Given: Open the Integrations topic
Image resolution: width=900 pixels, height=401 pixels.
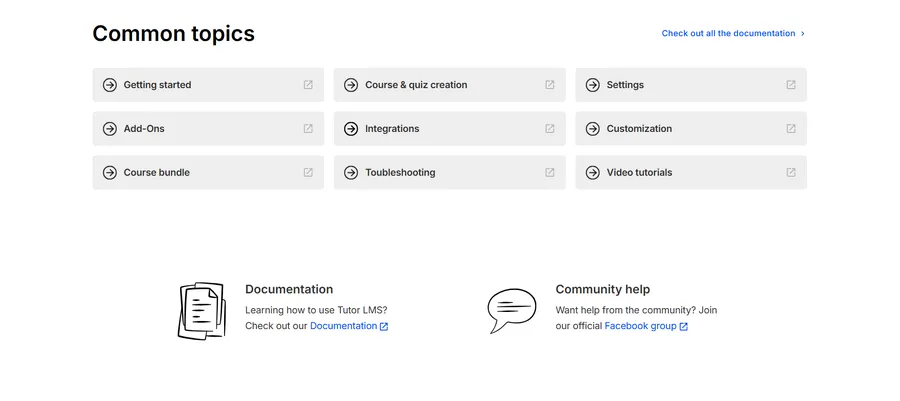Looking at the screenshot, I should [449, 129].
